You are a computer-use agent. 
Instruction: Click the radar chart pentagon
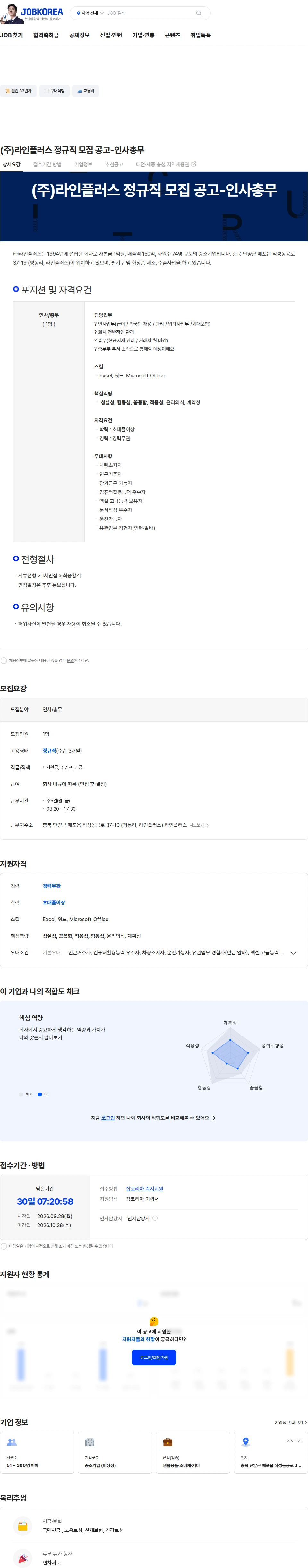230,1057
